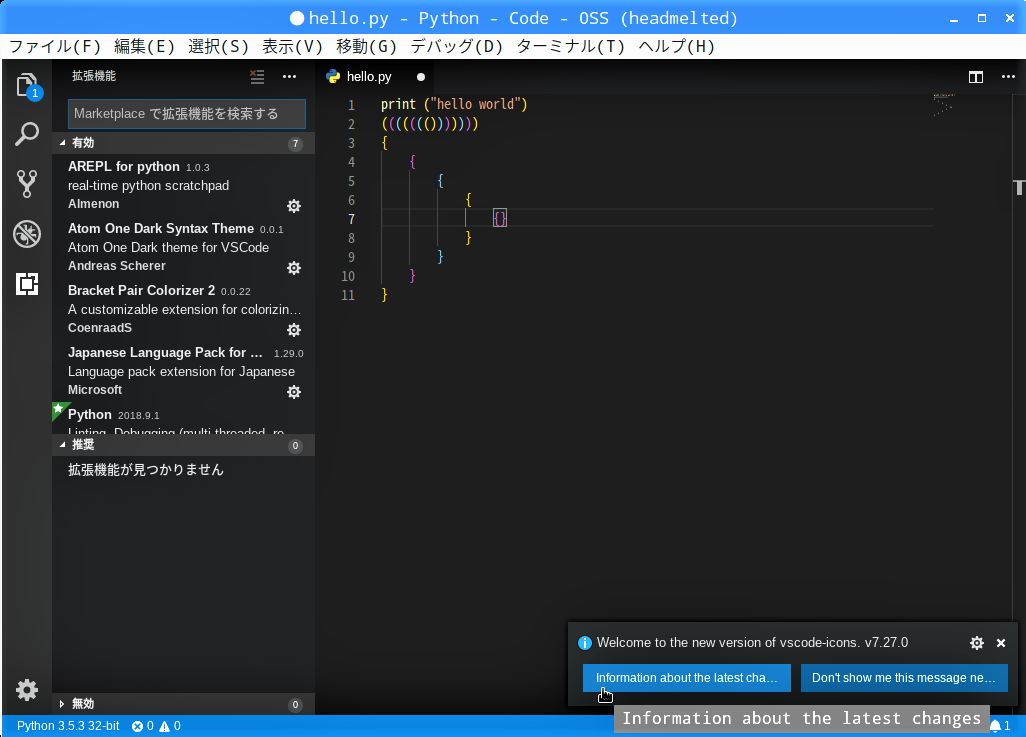
Task: Open the Extensions view icon
Action: click(27, 283)
